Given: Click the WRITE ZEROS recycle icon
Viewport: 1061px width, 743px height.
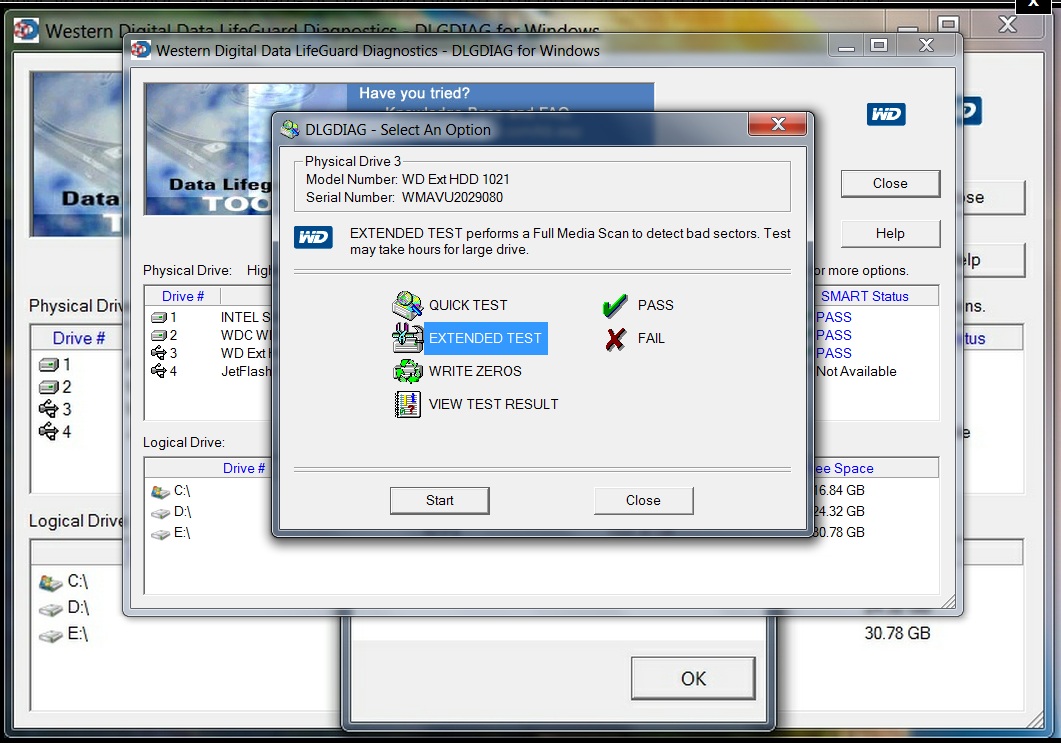Looking at the screenshot, I should 407,371.
